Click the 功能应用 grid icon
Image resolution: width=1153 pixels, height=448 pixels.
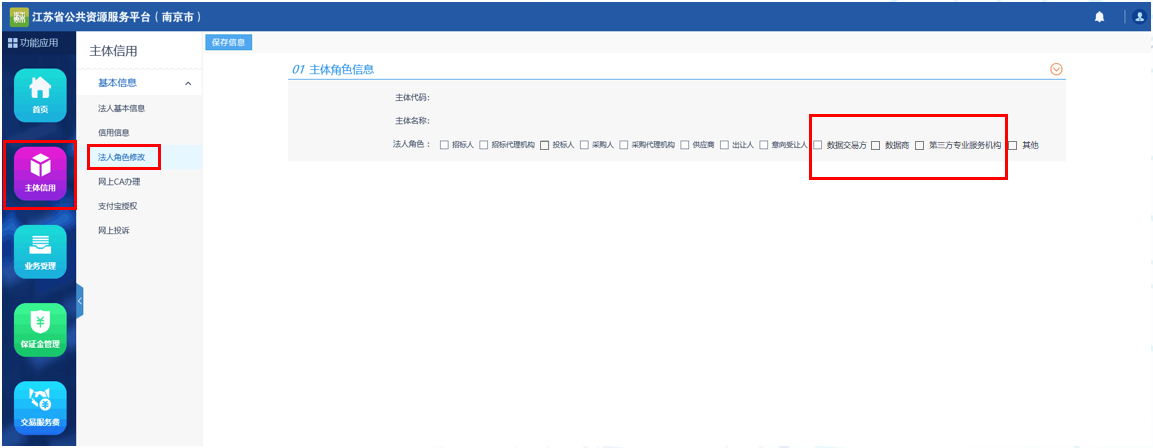pyautogui.click(x=13, y=43)
